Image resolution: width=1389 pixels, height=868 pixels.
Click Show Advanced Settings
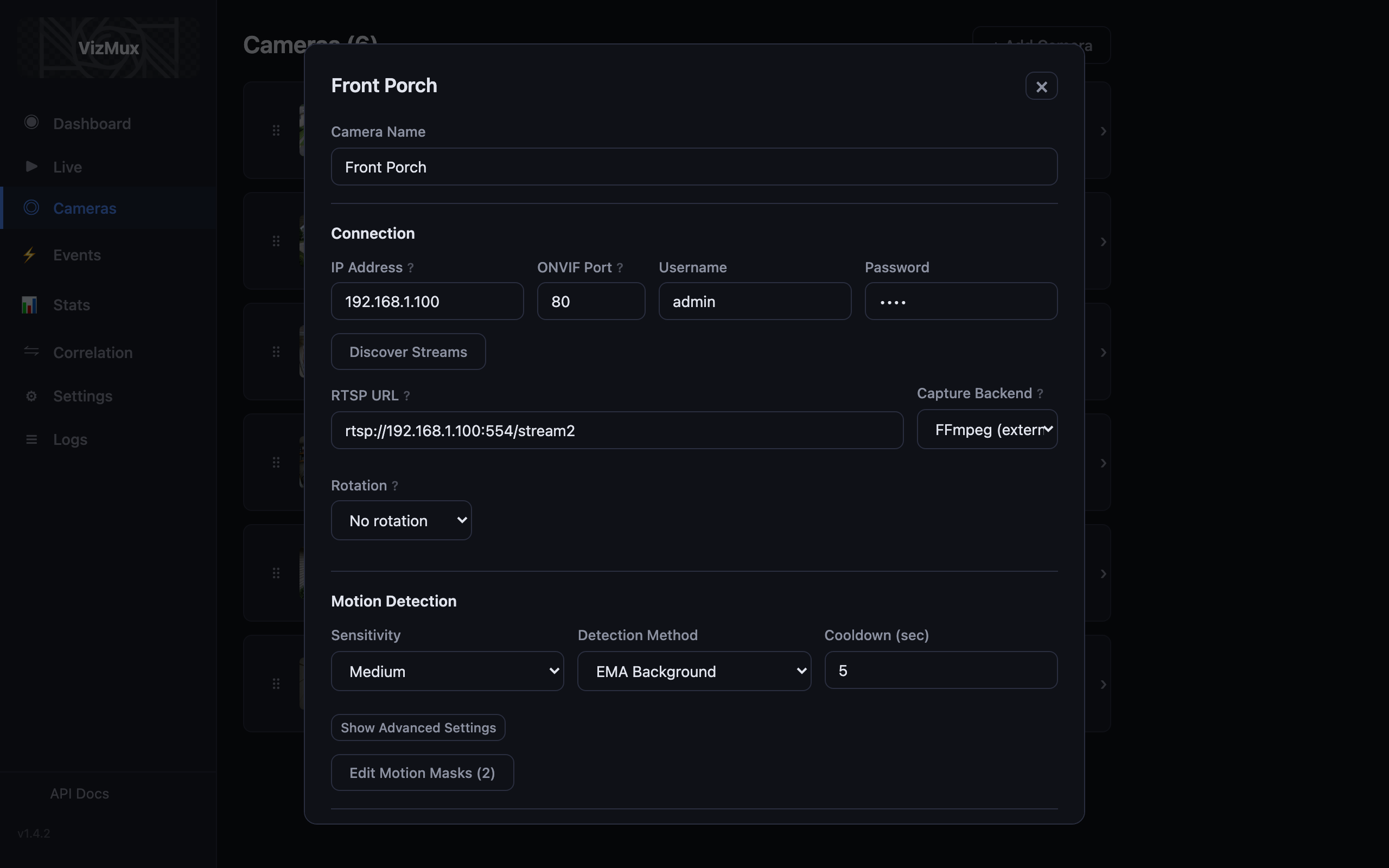[418, 727]
